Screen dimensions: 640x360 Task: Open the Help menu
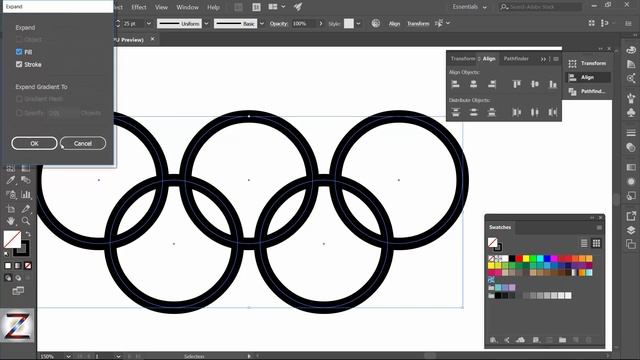pyautogui.click(x=213, y=7)
